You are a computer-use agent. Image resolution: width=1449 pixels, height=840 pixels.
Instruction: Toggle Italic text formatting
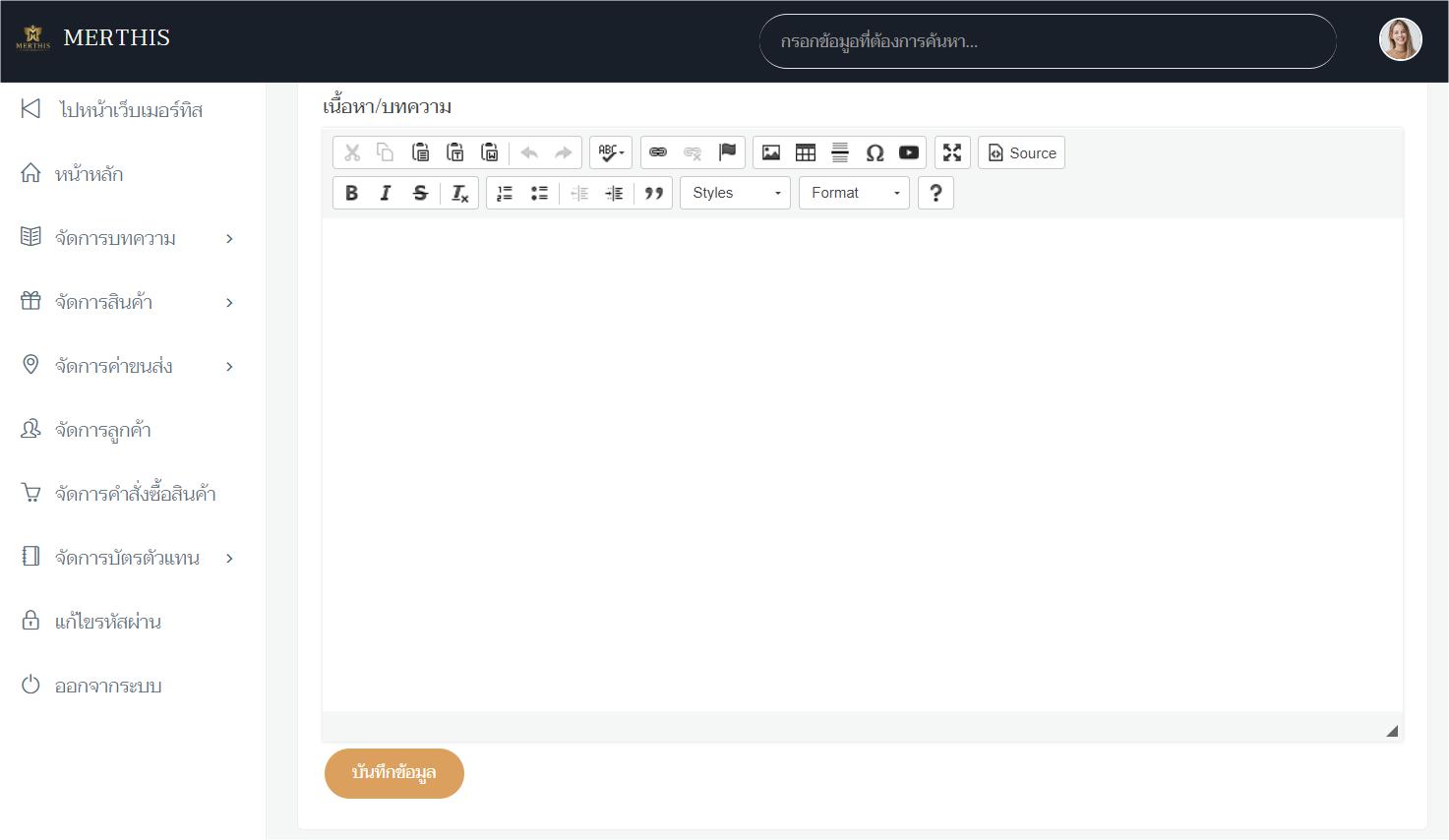click(386, 193)
